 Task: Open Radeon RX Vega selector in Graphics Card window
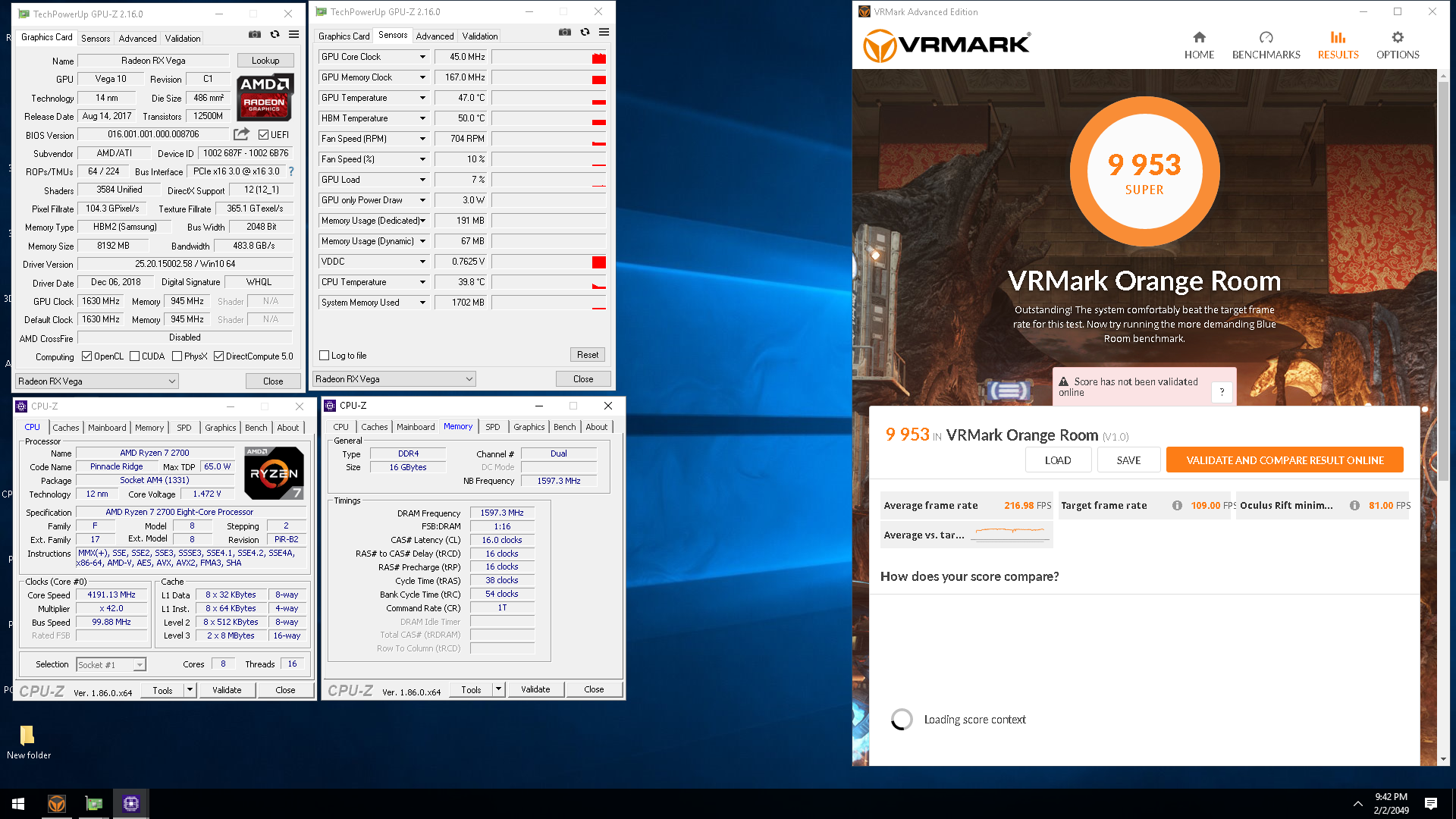(97, 381)
